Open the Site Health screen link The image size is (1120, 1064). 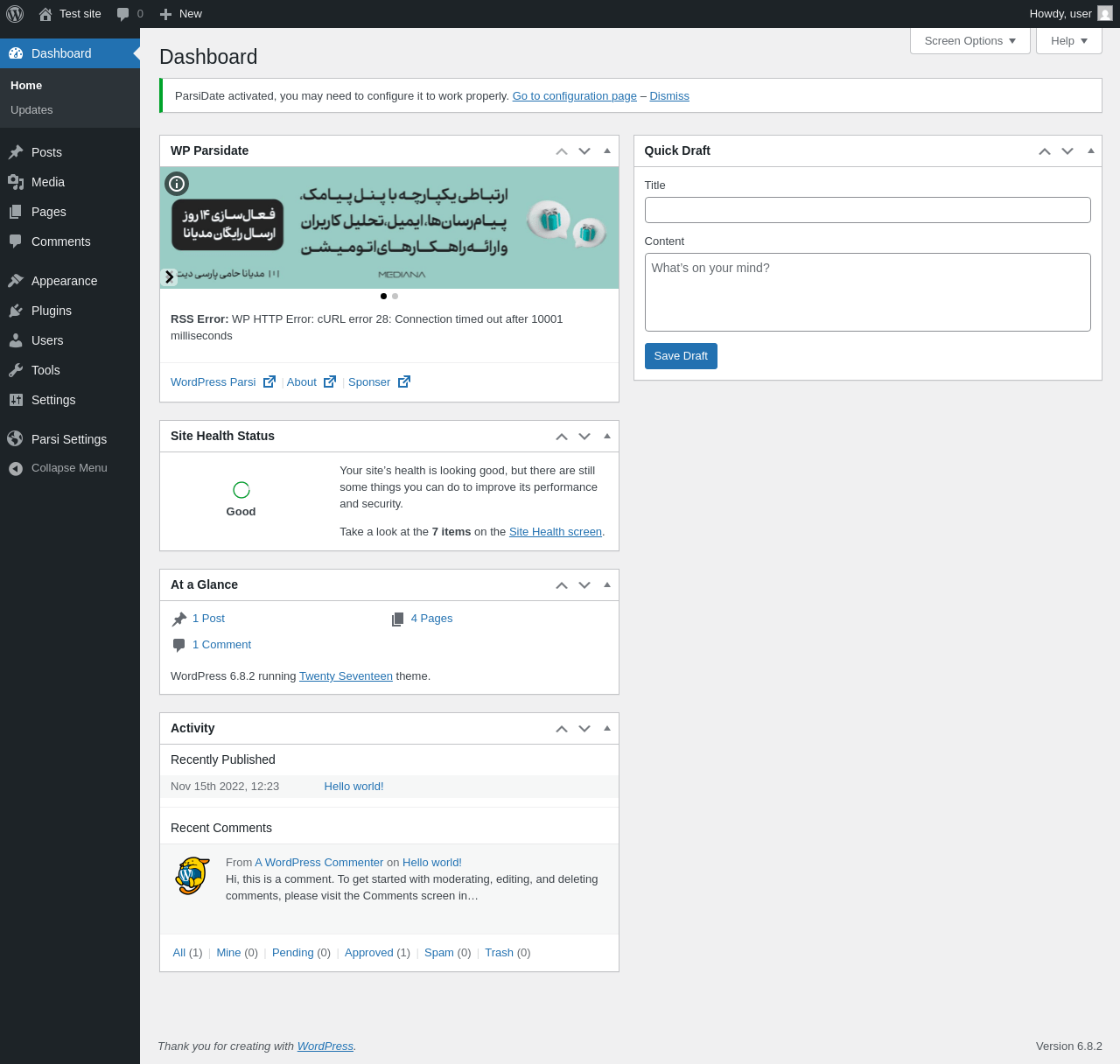[x=556, y=532]
